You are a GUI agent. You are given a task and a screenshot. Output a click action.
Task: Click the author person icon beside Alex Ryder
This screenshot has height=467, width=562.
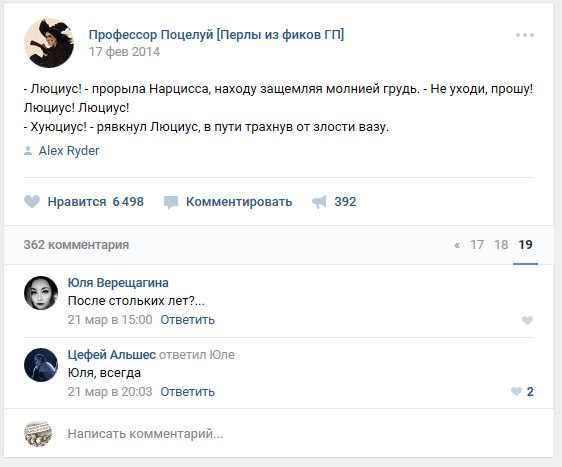coord(28,151)
